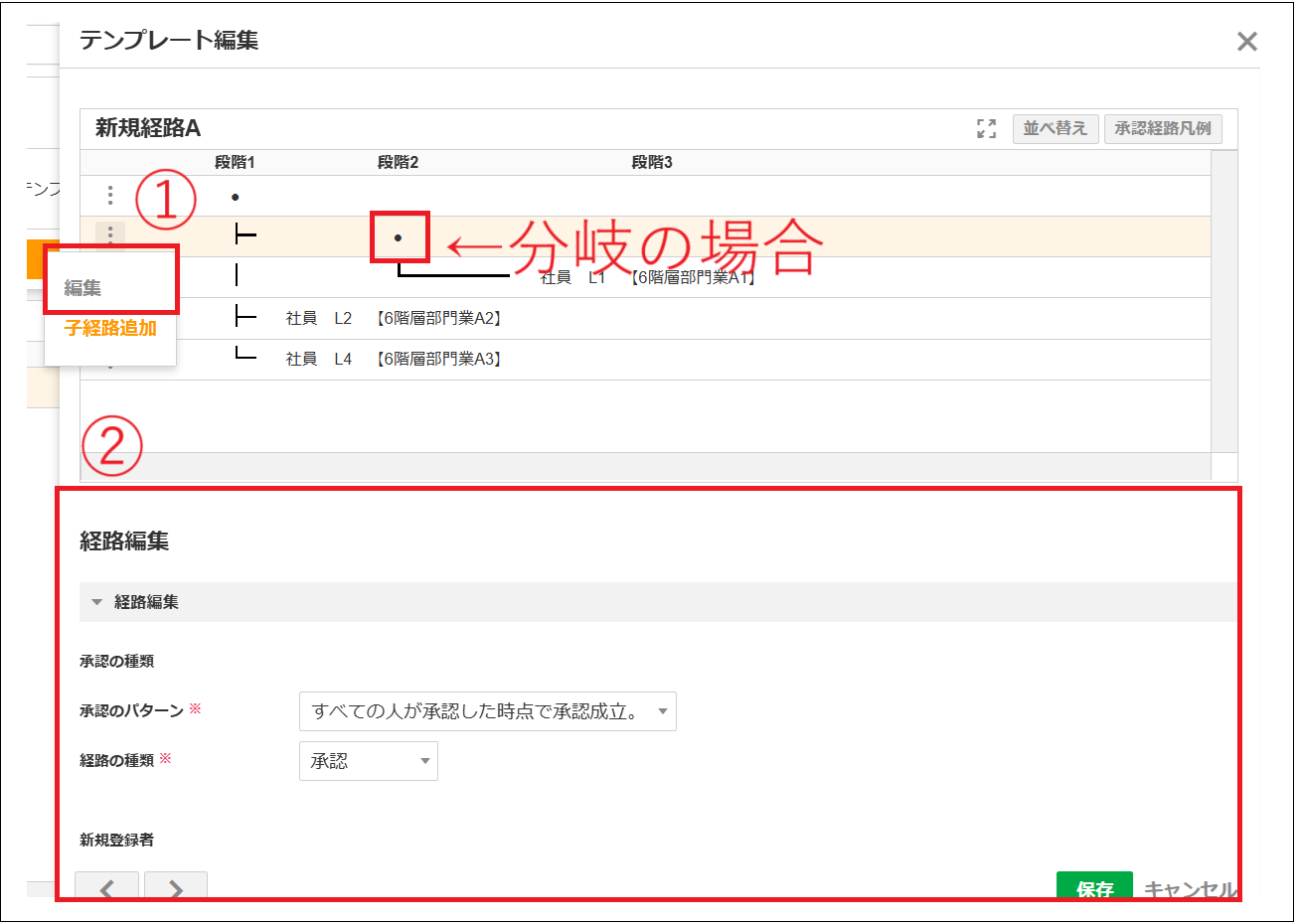
Task: Click the 承認経路凡例 button
Action: pyautogui.click(x=1163, y=128)
